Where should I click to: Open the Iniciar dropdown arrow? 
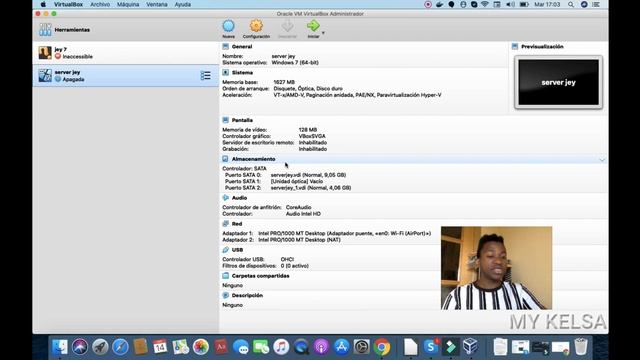pyautogui.click(x=323, y=33)
